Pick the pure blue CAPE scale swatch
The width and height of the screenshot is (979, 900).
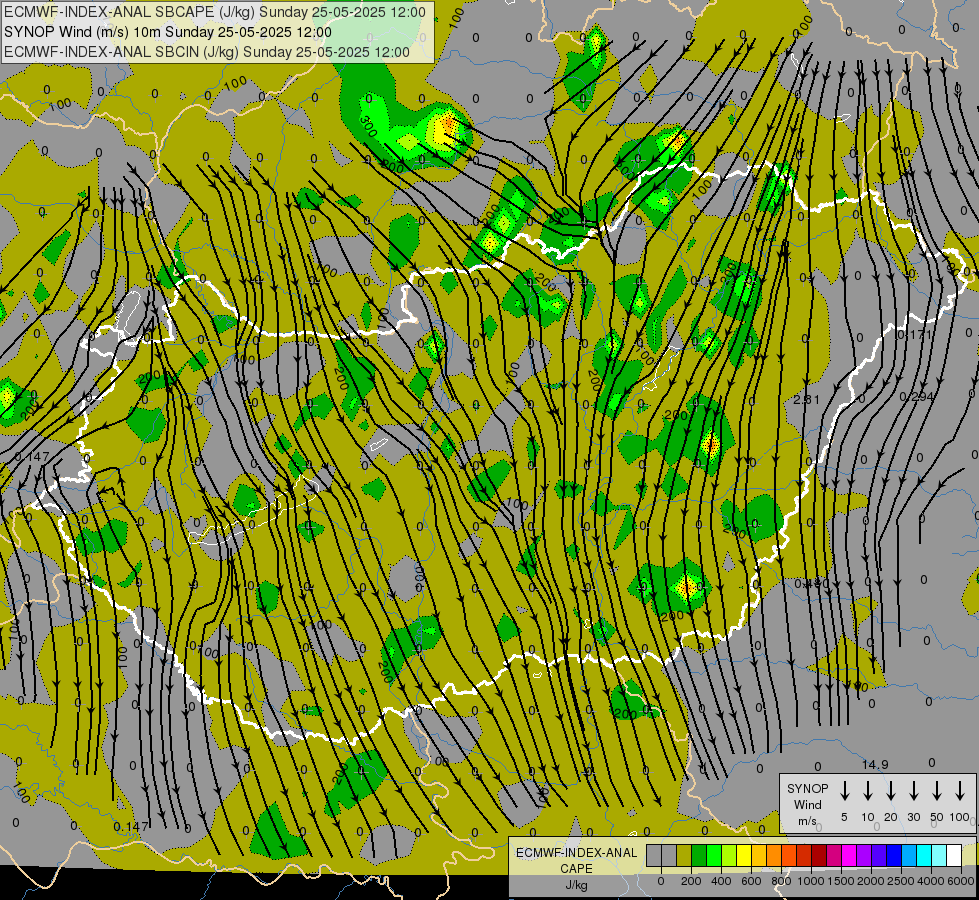[895, 855]
